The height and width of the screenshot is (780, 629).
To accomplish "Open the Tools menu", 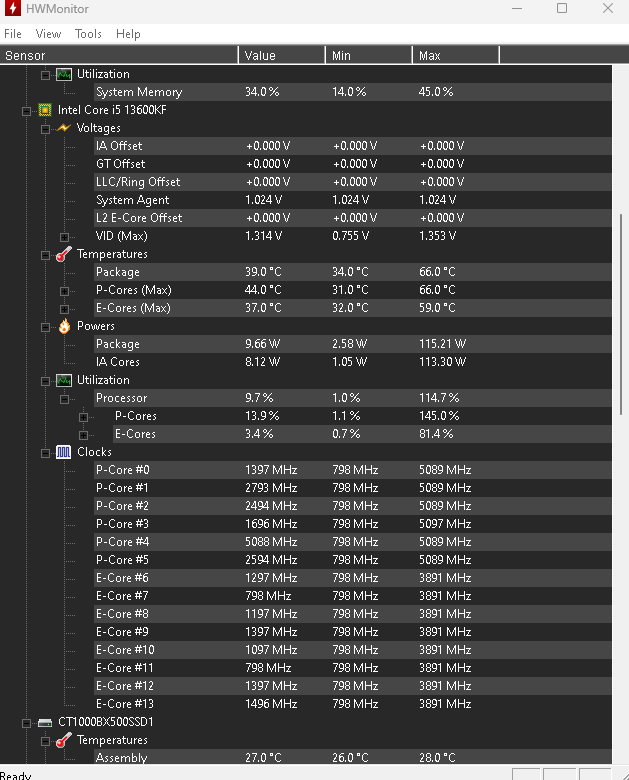I will click(88, 34).
